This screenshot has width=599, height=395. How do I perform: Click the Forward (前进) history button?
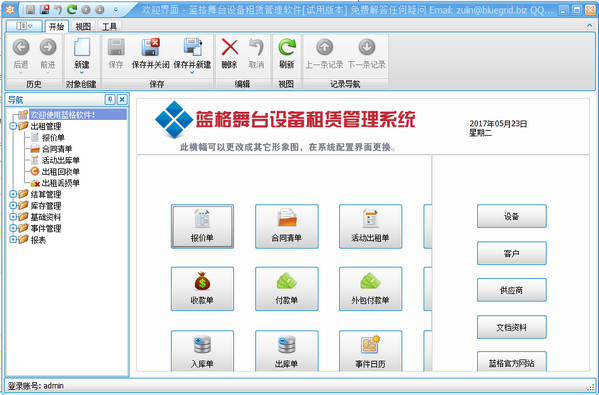coord(48,54)
